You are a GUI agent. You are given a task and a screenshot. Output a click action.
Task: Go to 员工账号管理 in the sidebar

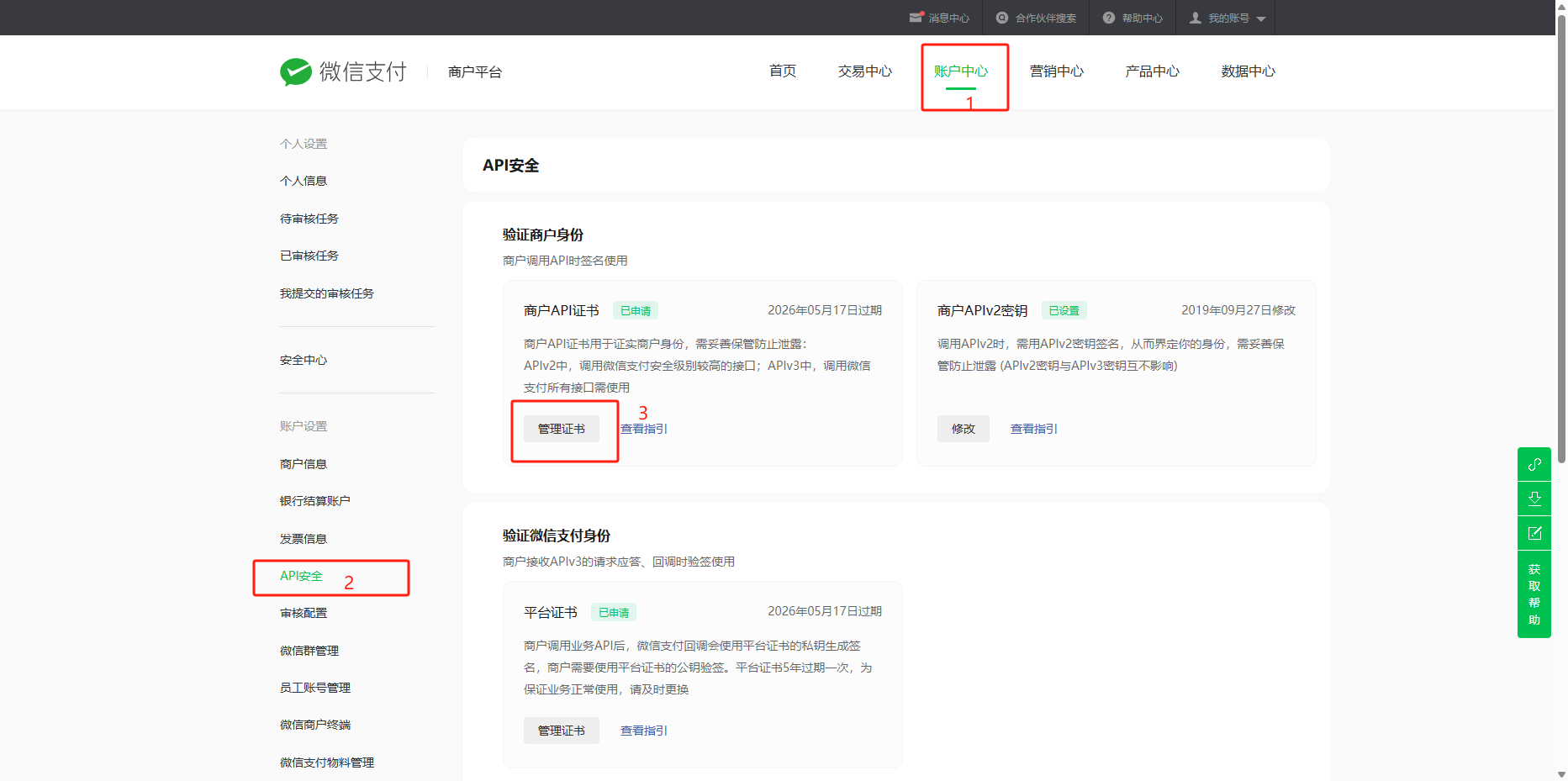pyautogui.click(x=315, y=688)
